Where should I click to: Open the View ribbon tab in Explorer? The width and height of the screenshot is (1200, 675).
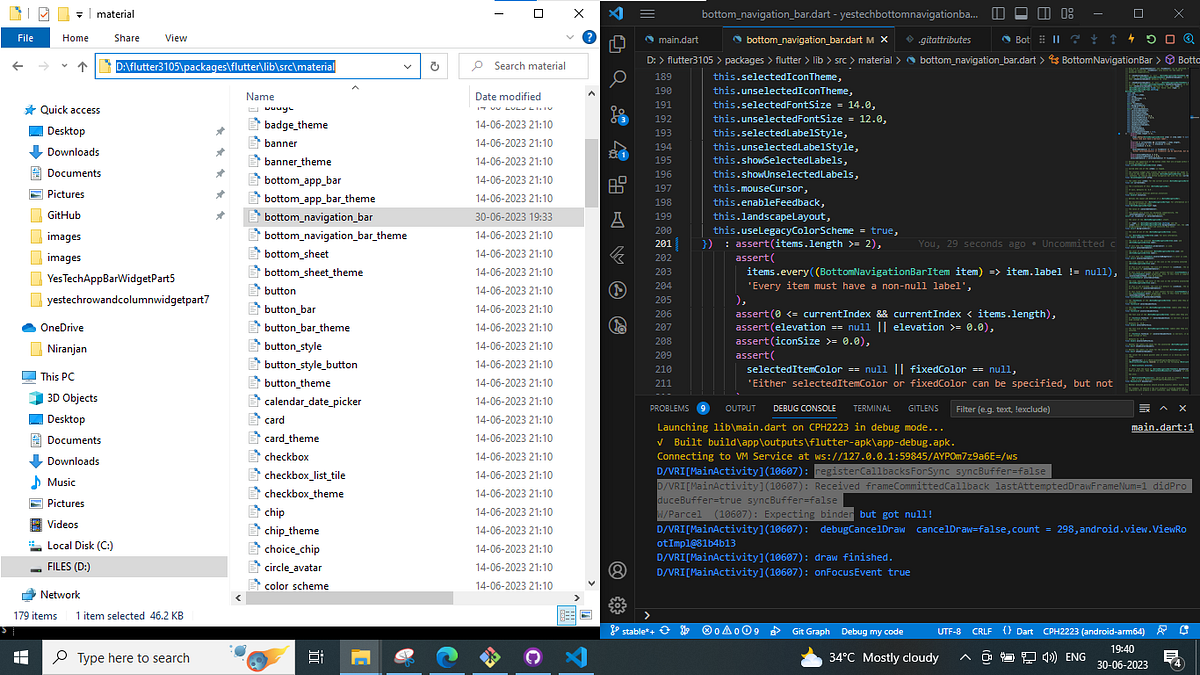click(176, 38)
